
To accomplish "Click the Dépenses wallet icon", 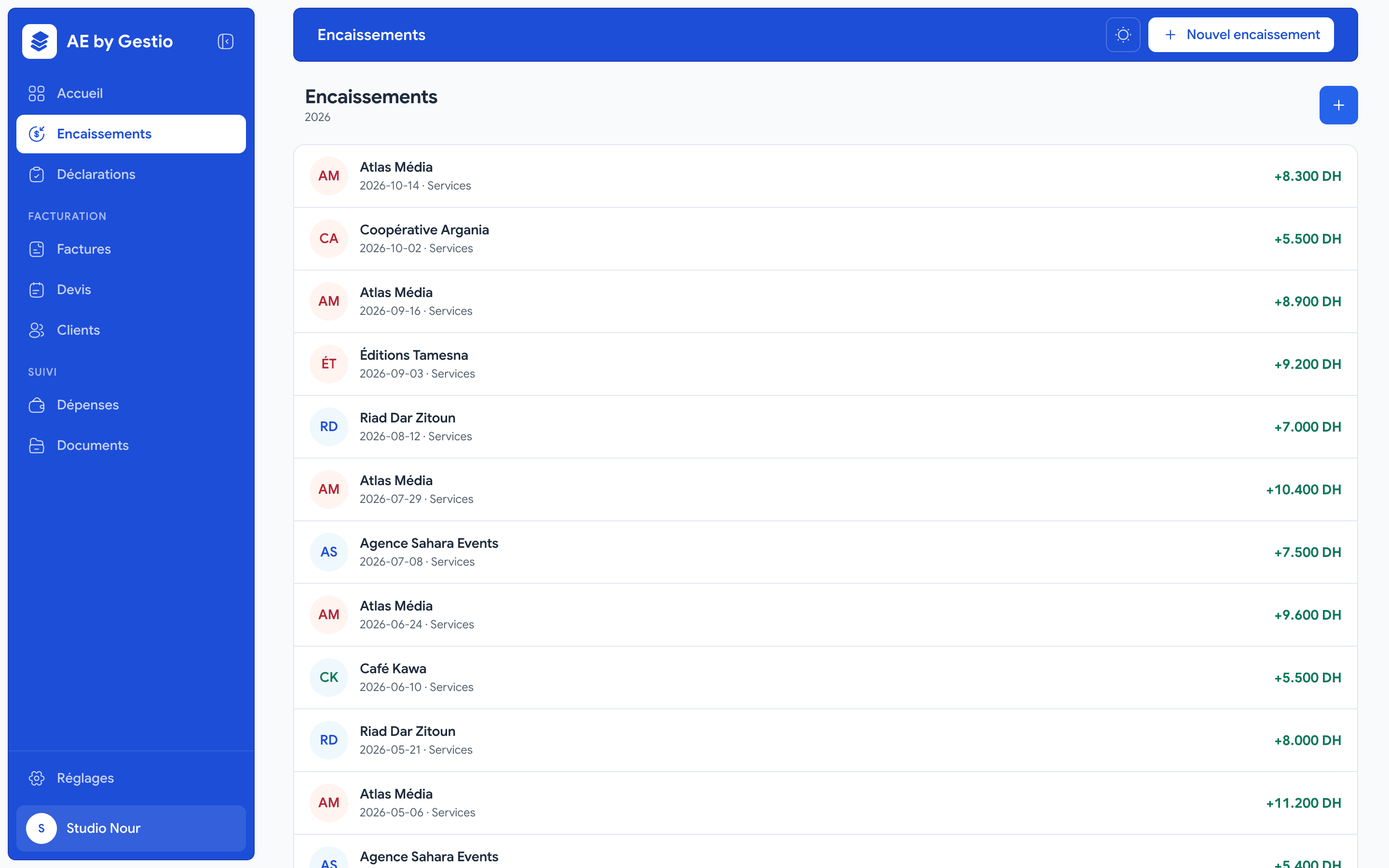I will [37, 405].
